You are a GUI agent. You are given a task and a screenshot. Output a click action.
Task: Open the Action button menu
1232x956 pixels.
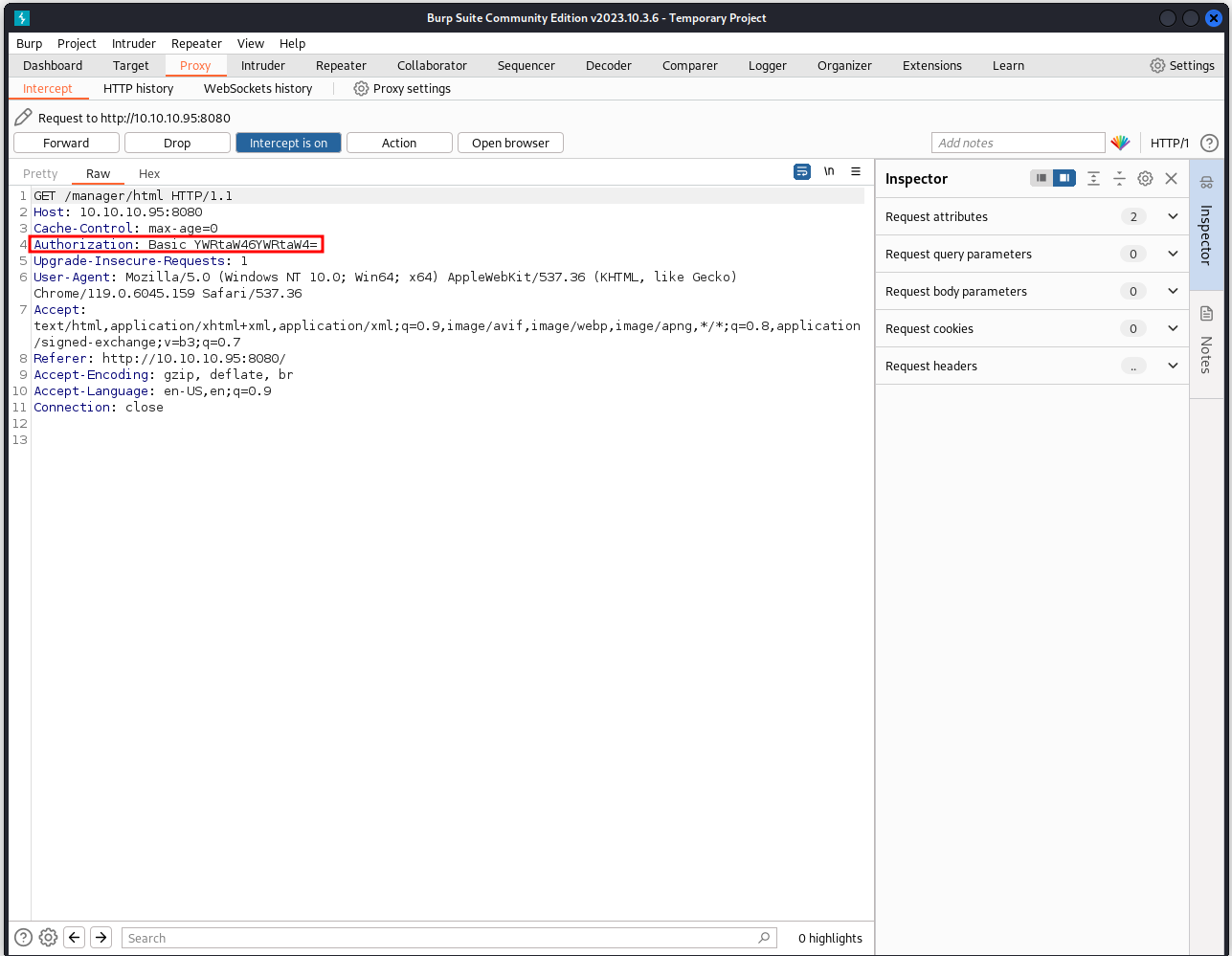pyautogui.click(x=399, y=143)
